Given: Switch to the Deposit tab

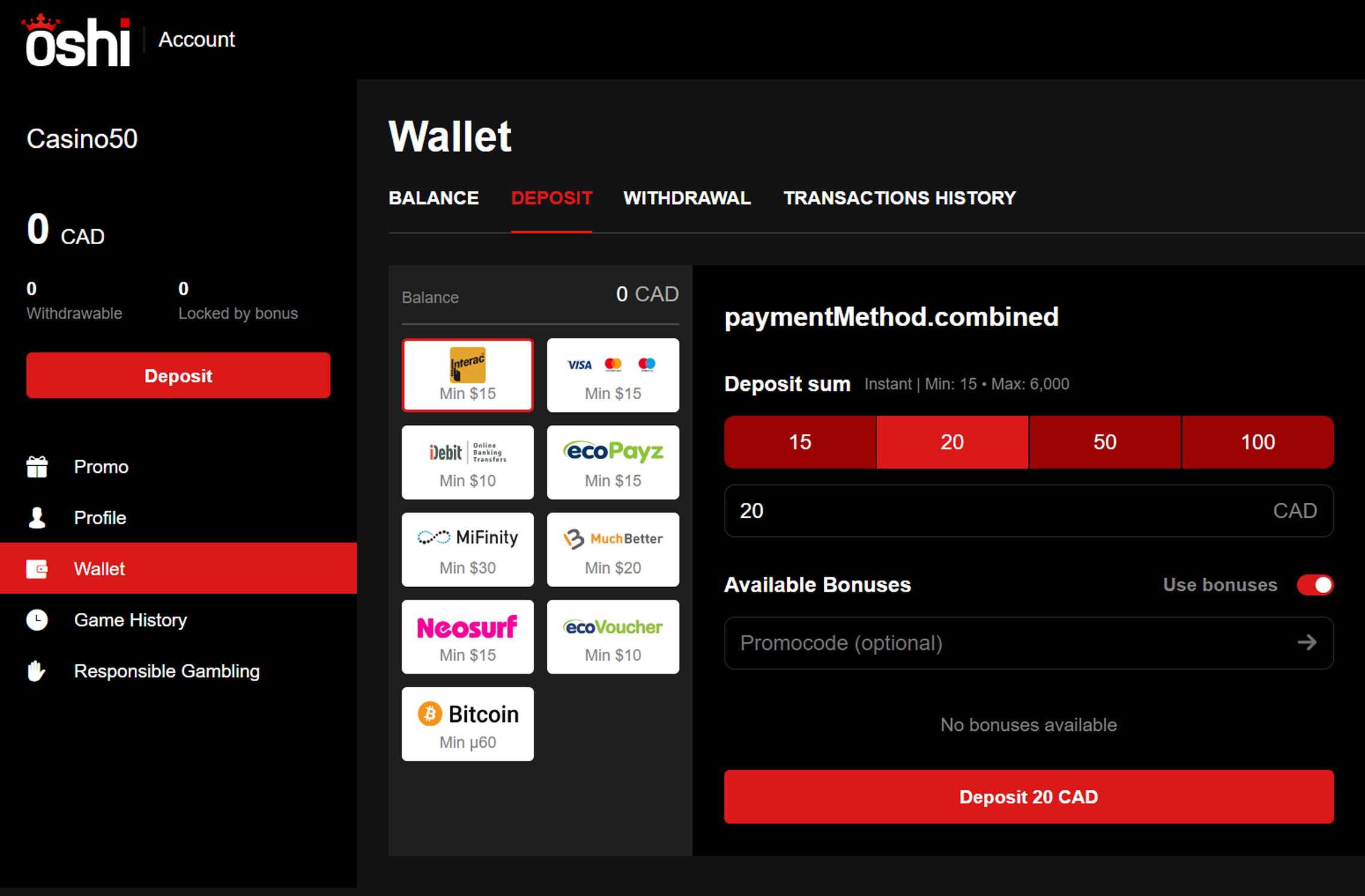Looking at the screenshot, I should click(x=551, y=198).
